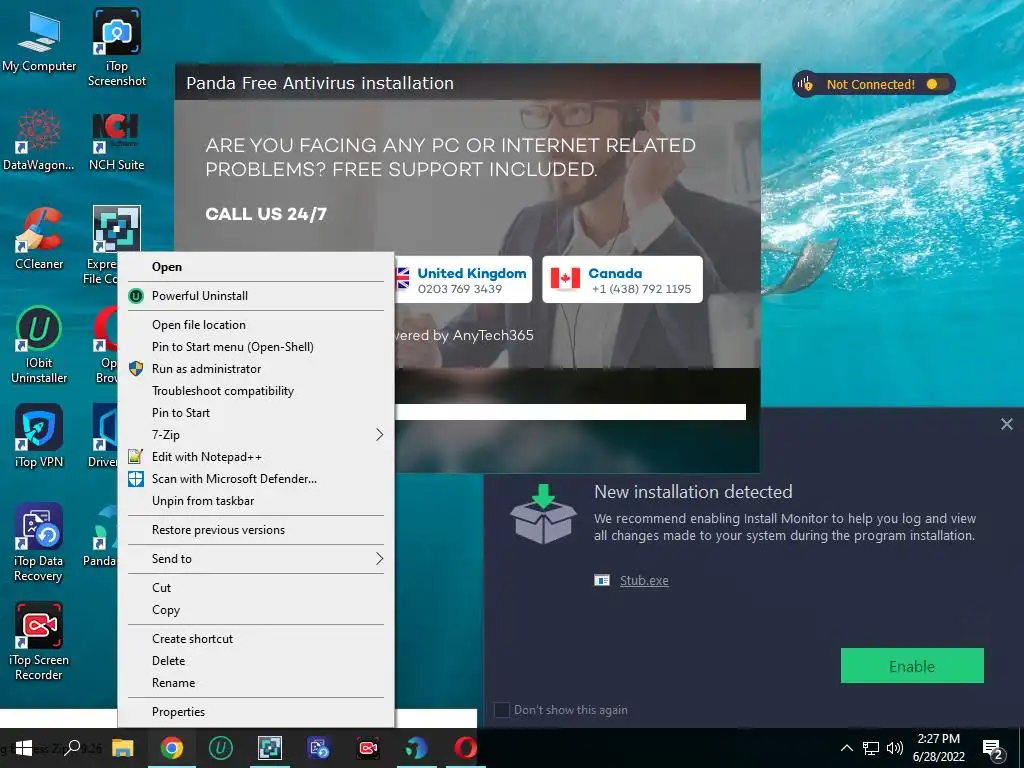
Task: Open IObit Uninstaller desktop shortcut
Action: pyautogui.click(x=39, y=345)
